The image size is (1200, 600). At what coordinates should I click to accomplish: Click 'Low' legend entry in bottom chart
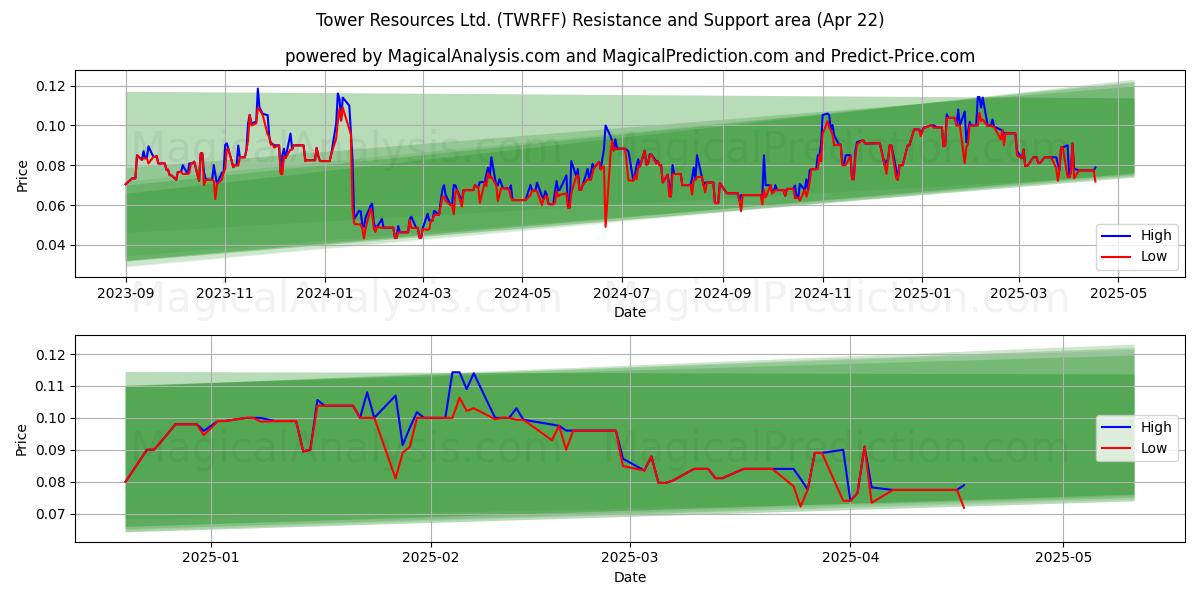[1155, 448]
